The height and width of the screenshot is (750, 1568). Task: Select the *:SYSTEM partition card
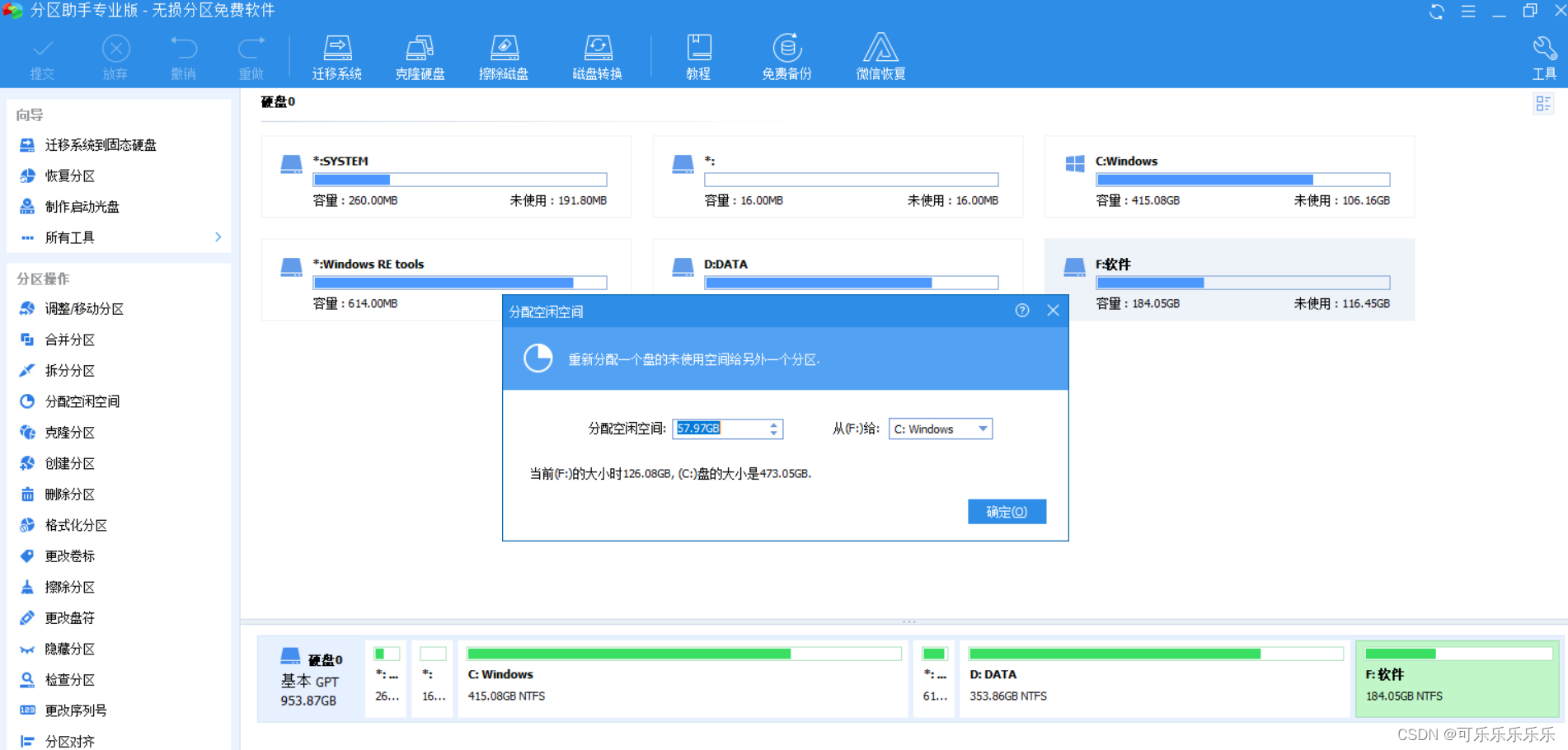coord(447,176)
